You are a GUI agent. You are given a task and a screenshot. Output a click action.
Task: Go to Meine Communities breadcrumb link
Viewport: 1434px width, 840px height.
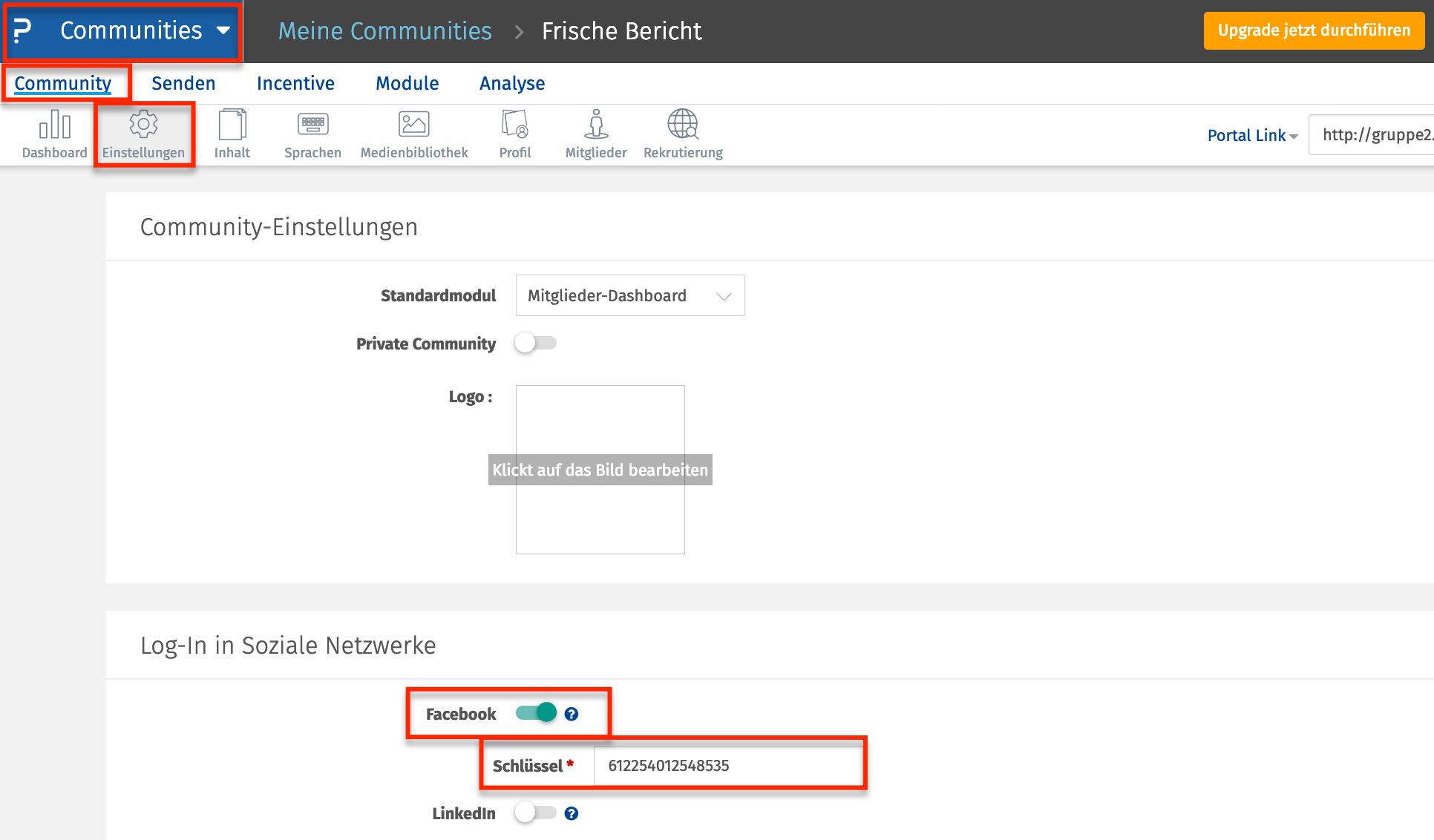(384, 31)
